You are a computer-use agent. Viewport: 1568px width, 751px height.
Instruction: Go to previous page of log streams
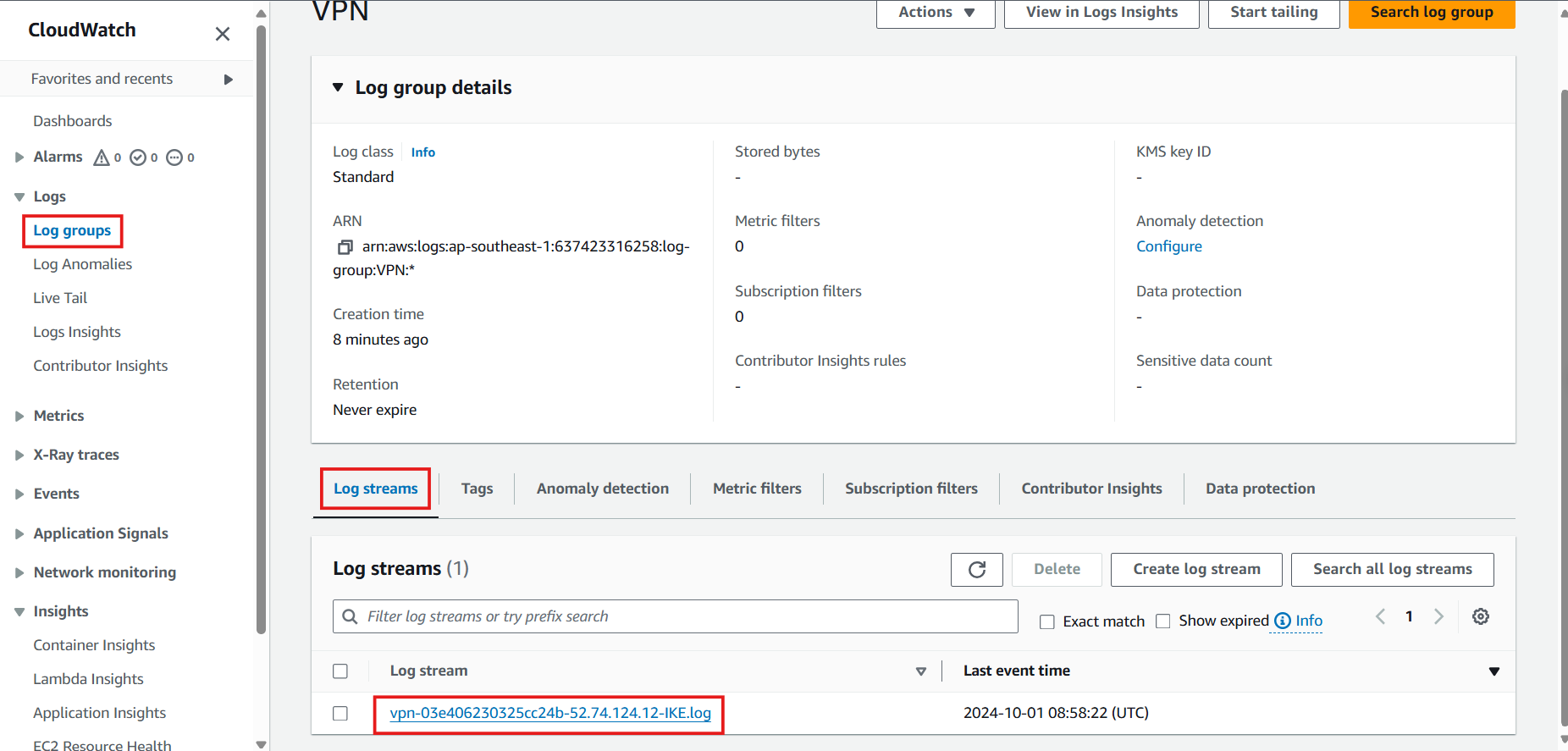coord(1380,616)
